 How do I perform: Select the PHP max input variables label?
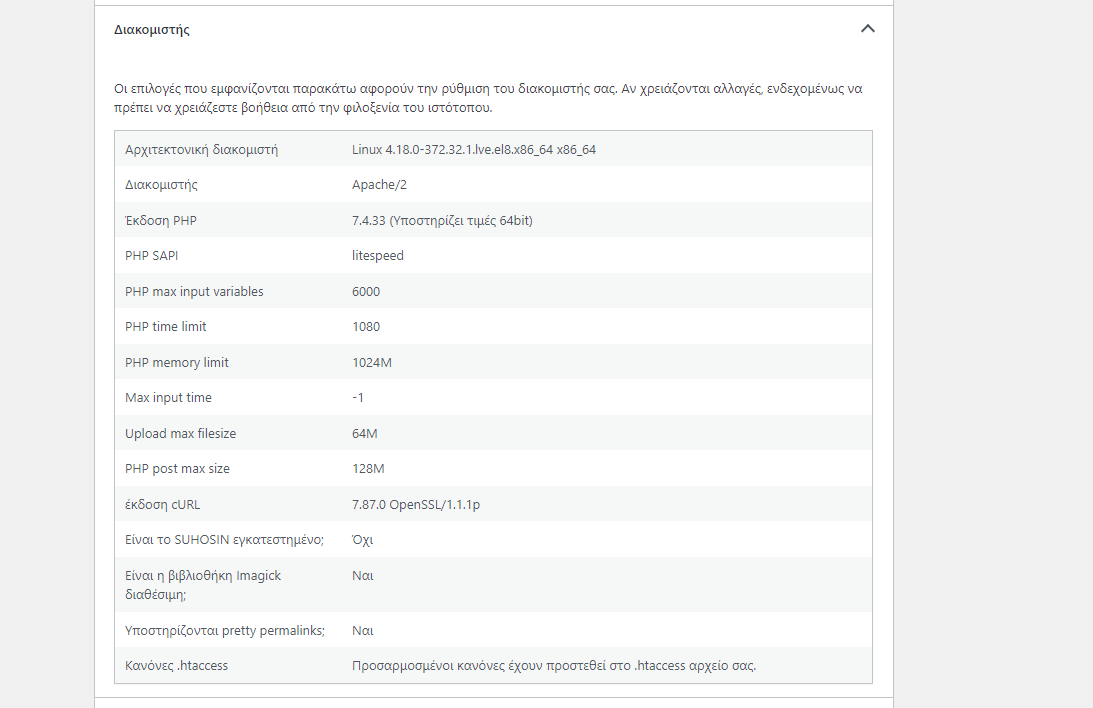[x=194, y=291]
